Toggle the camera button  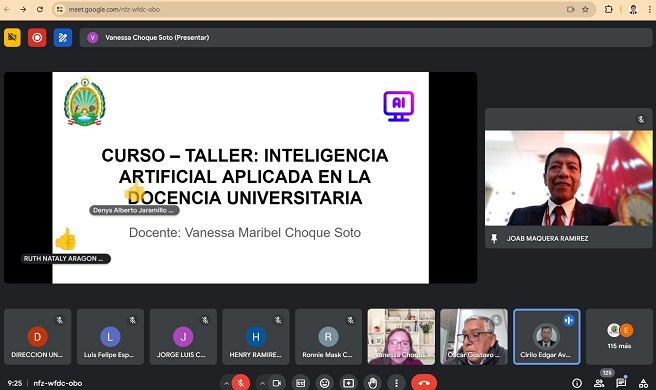pyautogui.click(x=277, y=383)
